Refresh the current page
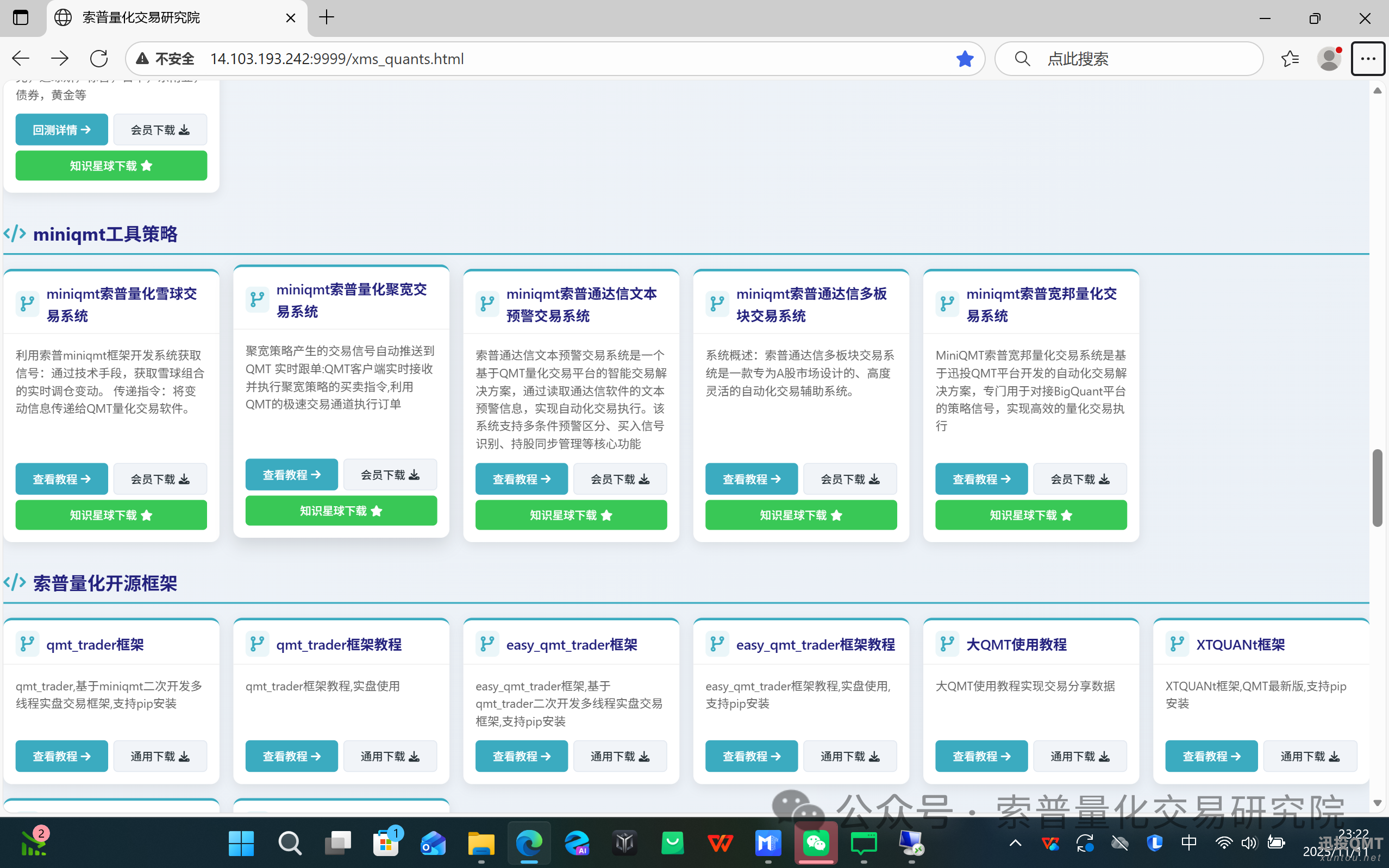Image resolution: width=1389 pixels, height=868 pixels. click(99, 58)
